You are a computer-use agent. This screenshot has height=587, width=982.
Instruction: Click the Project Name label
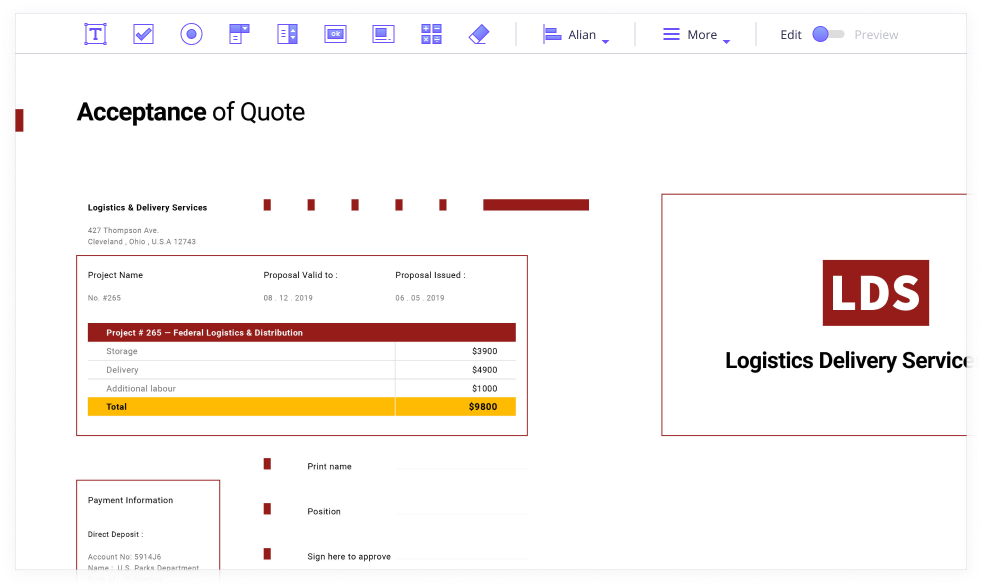[115, 275]
